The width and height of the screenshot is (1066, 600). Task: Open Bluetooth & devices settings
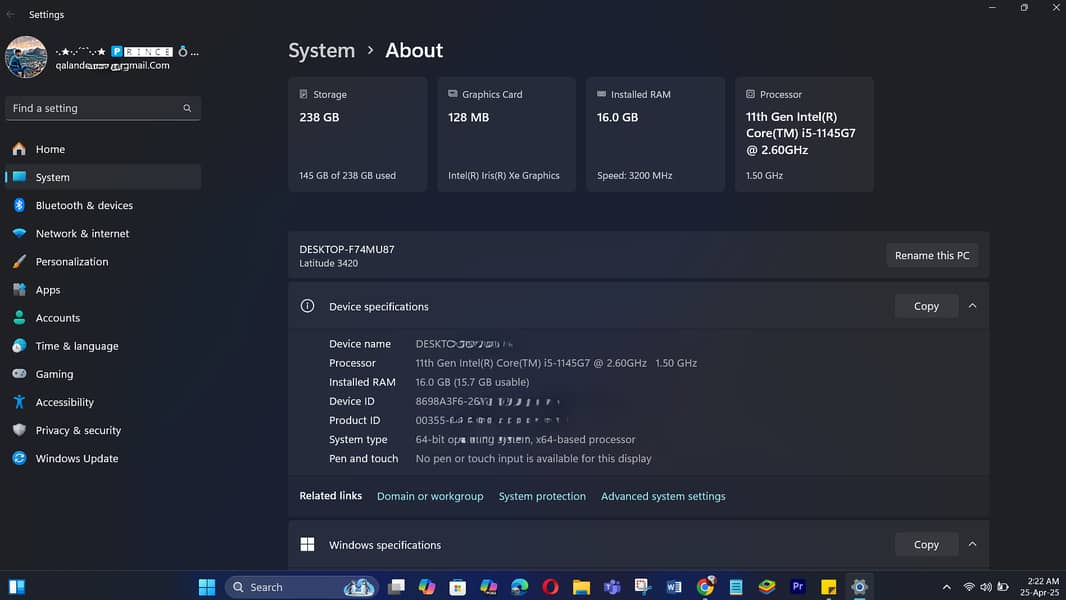103,205
